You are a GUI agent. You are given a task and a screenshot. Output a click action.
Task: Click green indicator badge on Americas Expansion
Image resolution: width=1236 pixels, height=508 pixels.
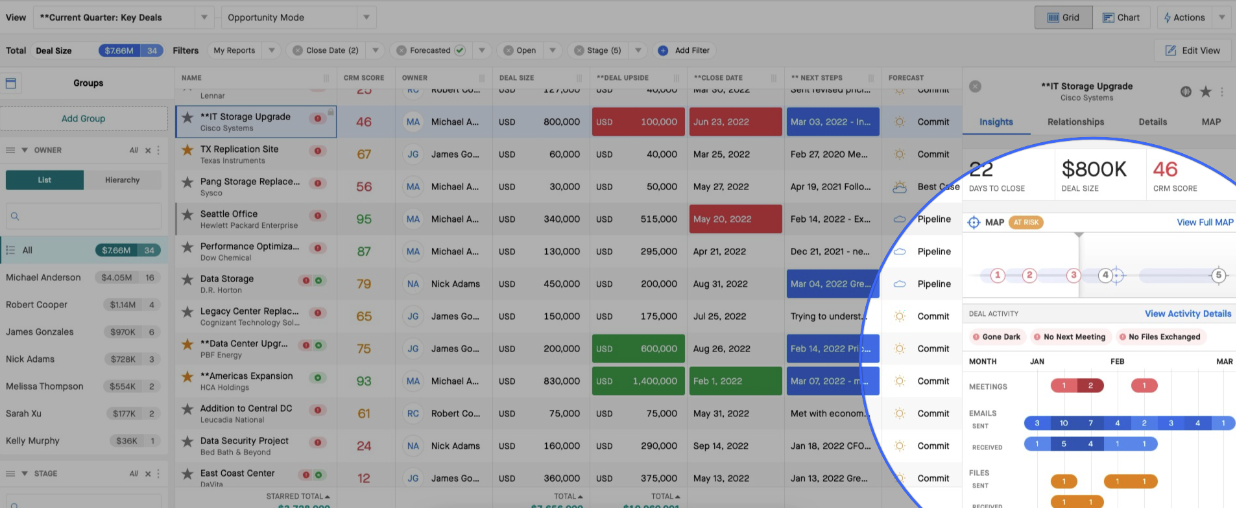tap(318, 378)
